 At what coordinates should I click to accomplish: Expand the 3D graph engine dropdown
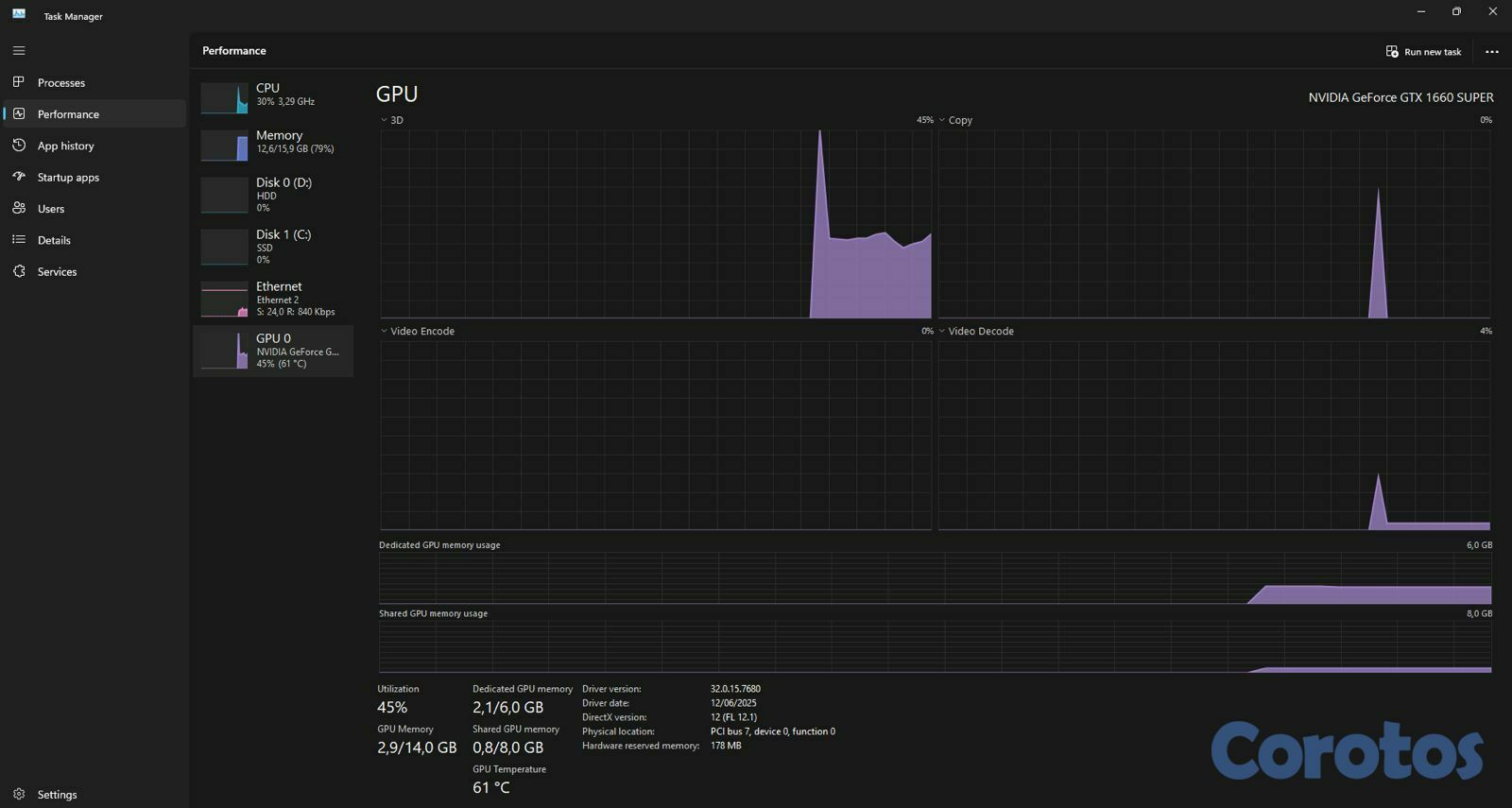(385, 120)
